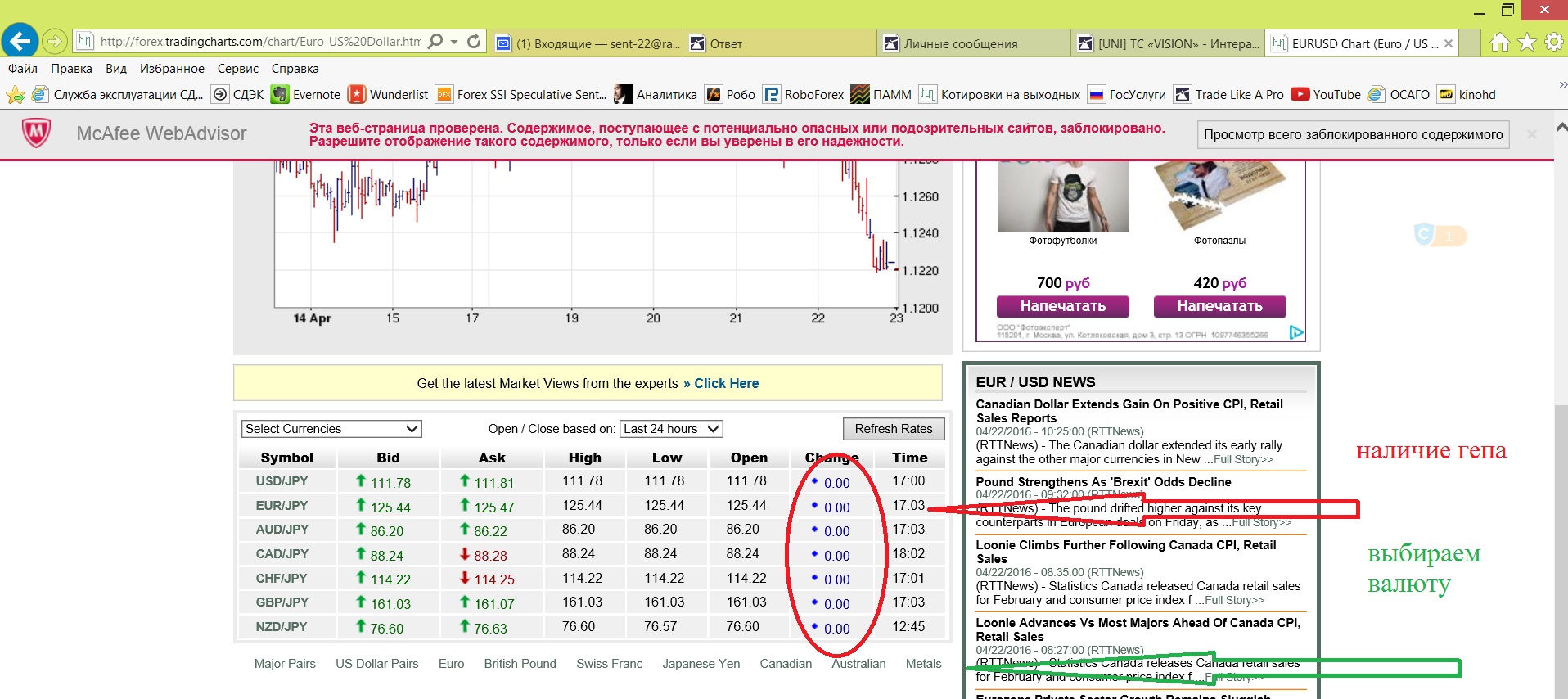
Task: Open the search magnifier in the address bar
Action: click(436, 41)
